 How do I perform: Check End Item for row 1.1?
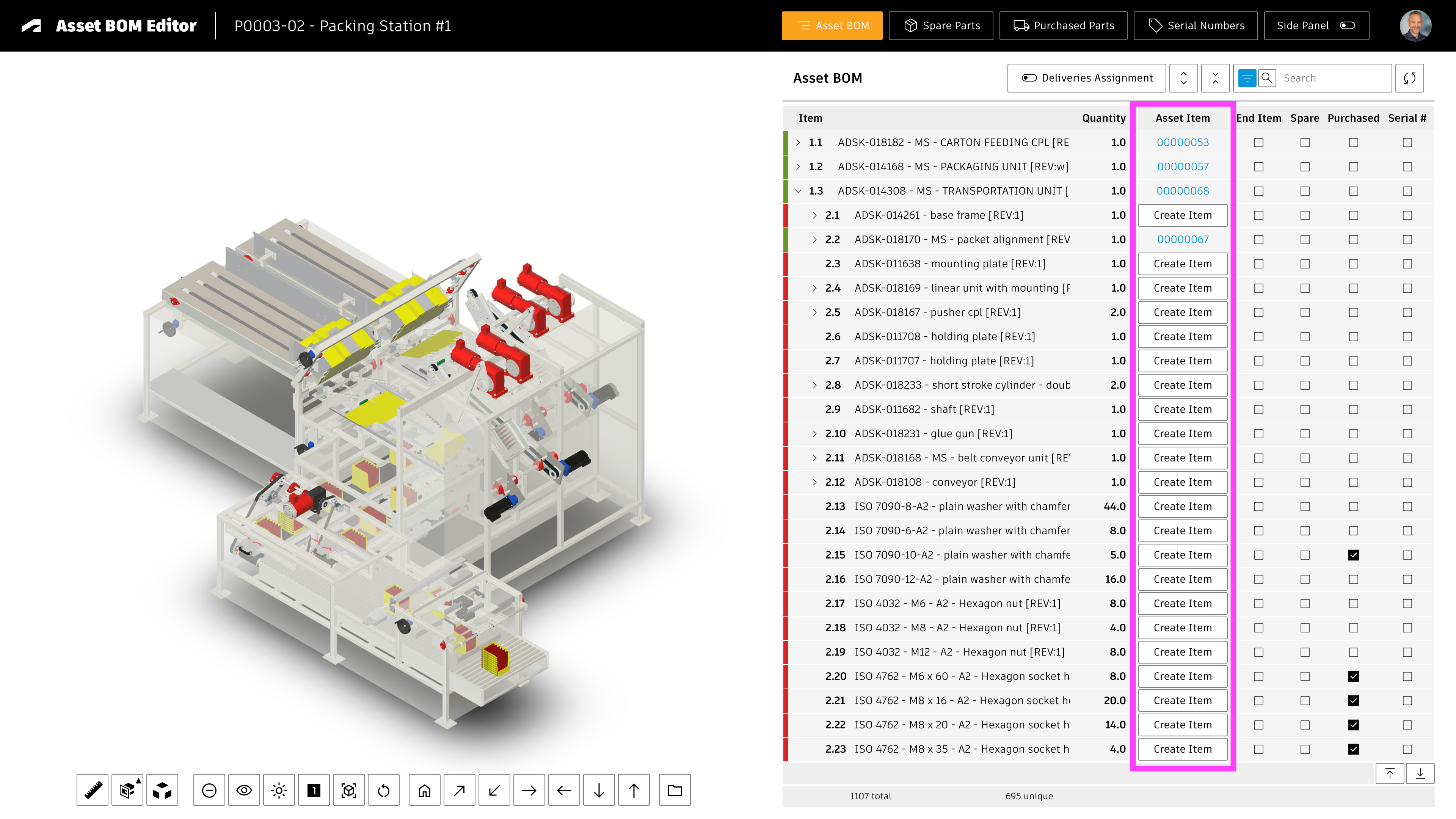[1258, 143]
